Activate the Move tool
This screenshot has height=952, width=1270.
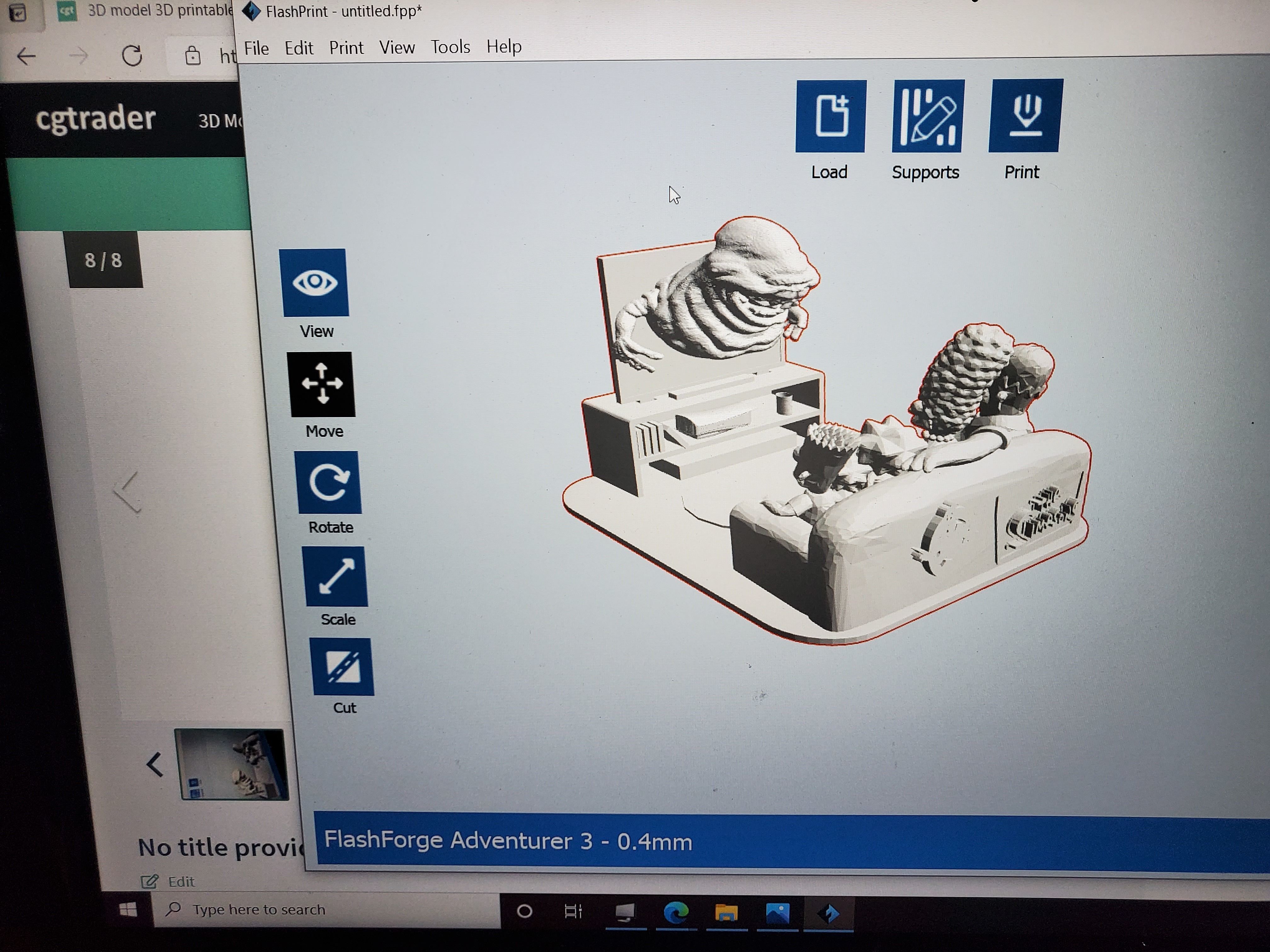(x=322, y=384)
